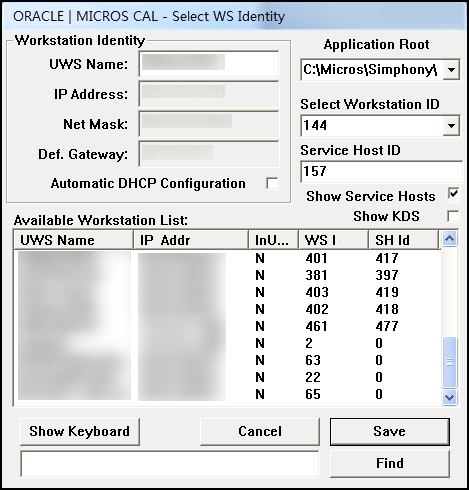469x490 pixels.
Task: Open the Application Root dropdown arrow
Action: click(451, 70)
